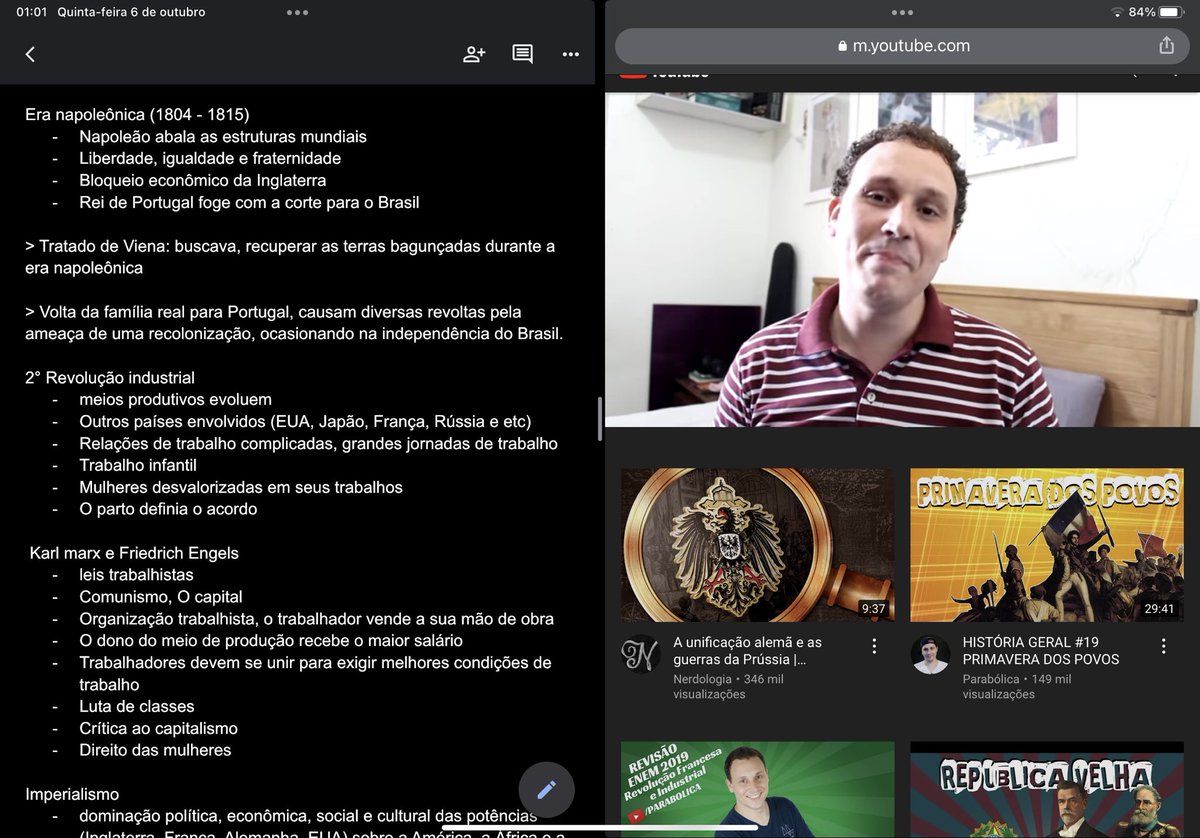Click heading Karl marx e Friedrich Engels
This screenshot has width=1200, height=838.
[x=134, y=553]
